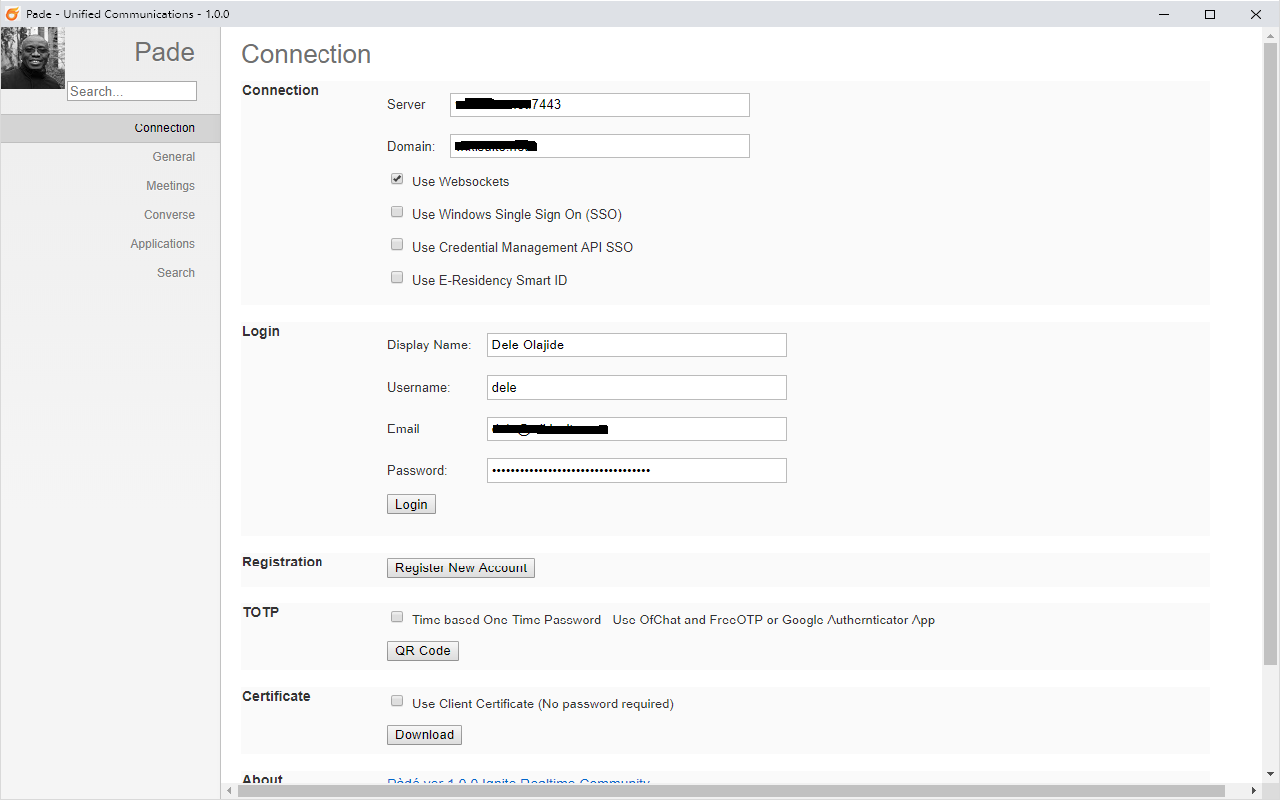Enable Use E-Residency Smart ID

click(397, 277)
